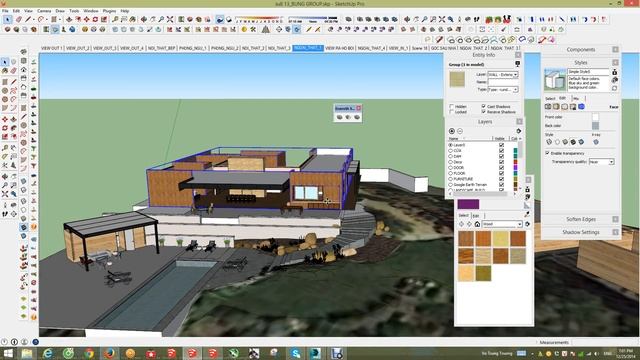Click the Windows Start button

coord(8,353)
